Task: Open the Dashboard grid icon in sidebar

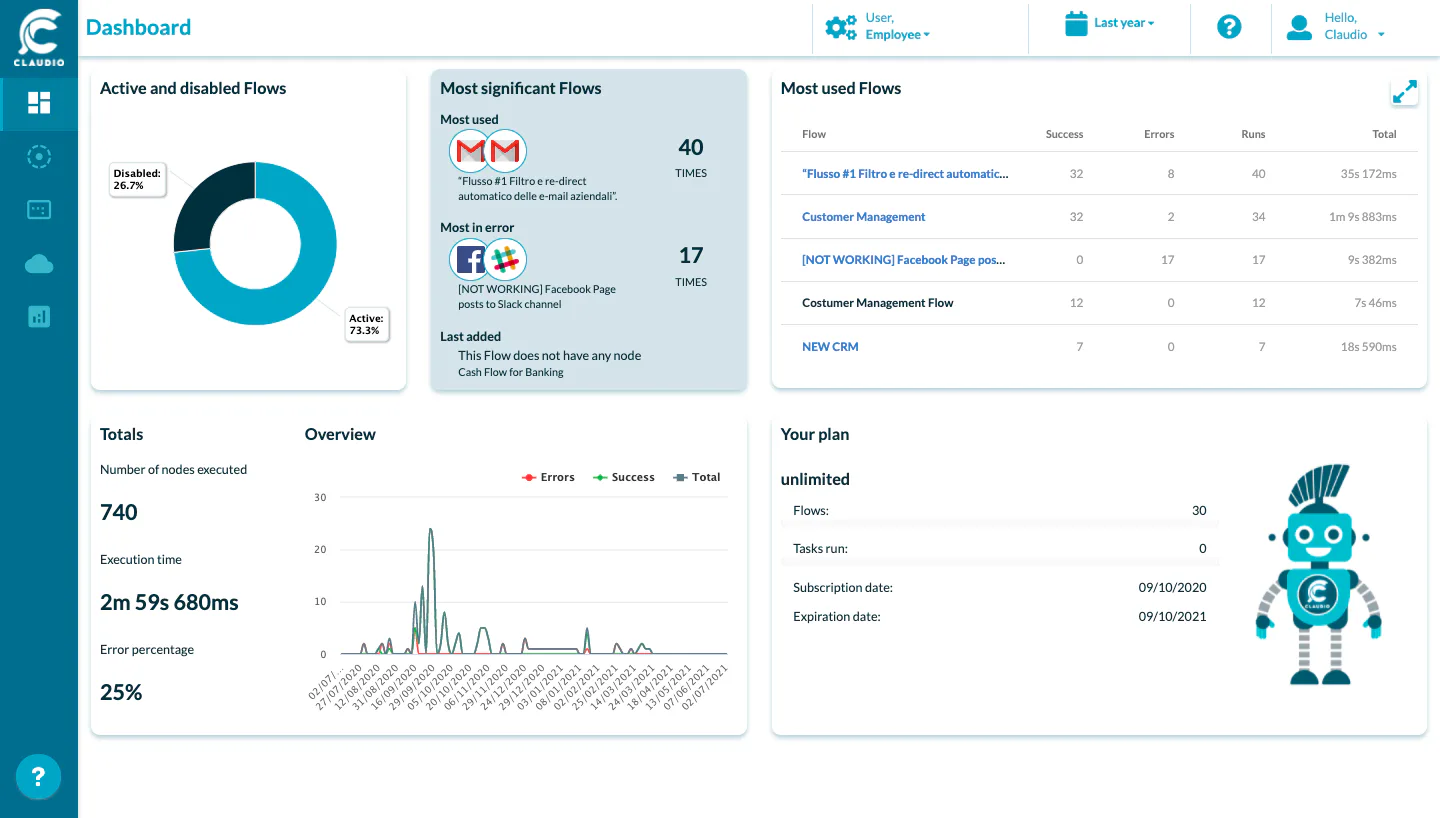Action: point(39,103)
